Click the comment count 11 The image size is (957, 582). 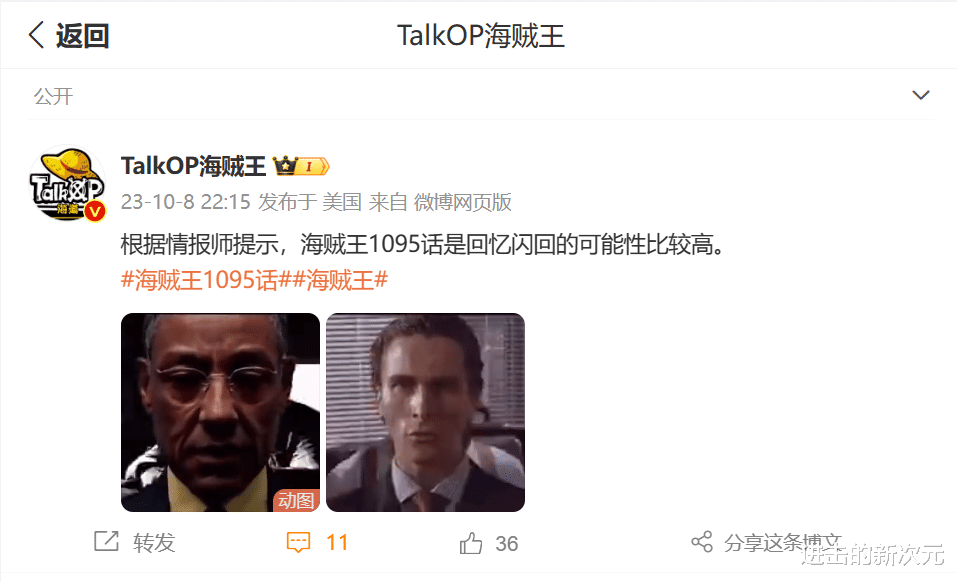tap(338, 542)
